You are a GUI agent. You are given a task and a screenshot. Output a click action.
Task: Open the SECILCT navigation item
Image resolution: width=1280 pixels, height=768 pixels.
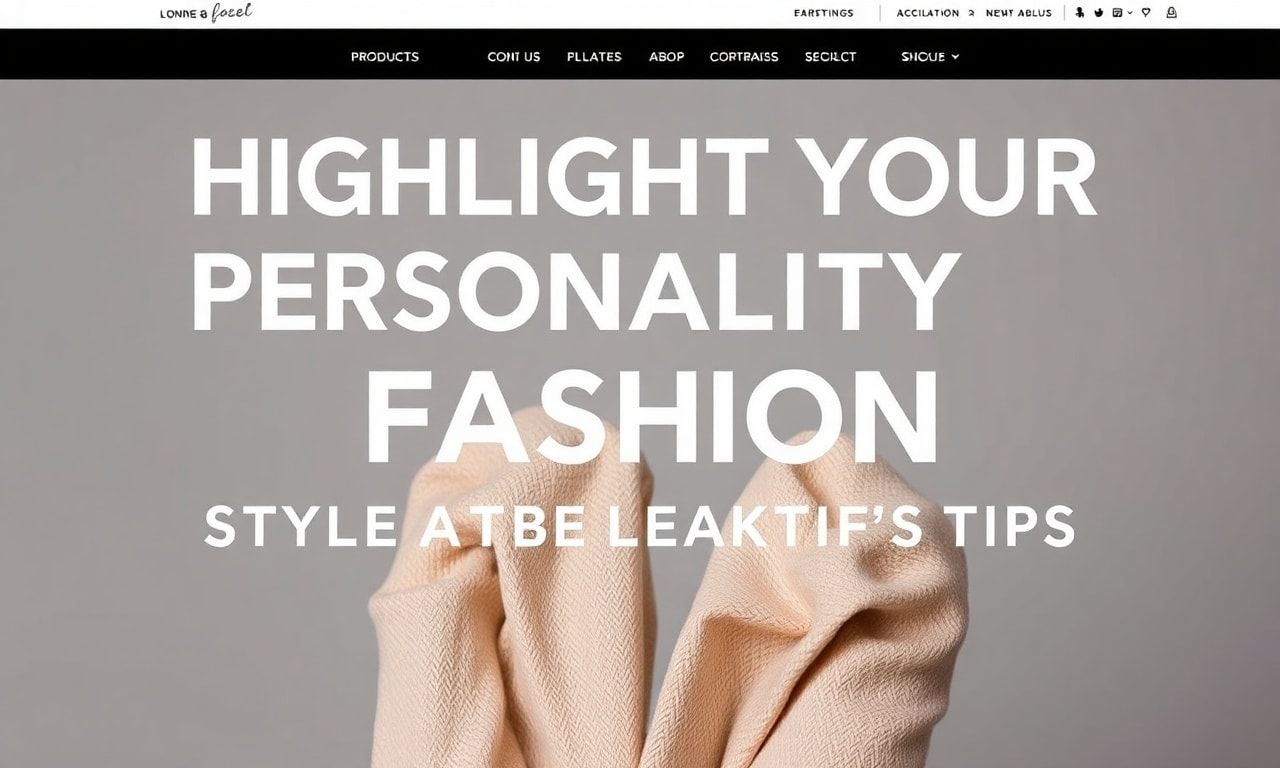click(831, 57)
